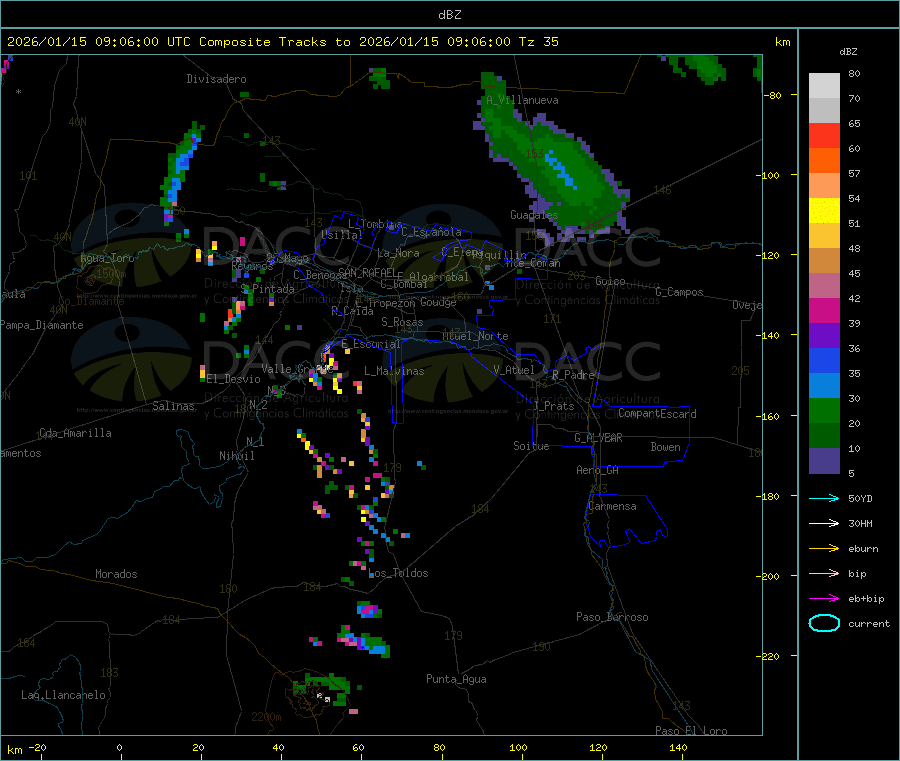The image size is (900, 761).
Task: Click the SAN_RAFAEL city label
Action: [x=367, y=272]
